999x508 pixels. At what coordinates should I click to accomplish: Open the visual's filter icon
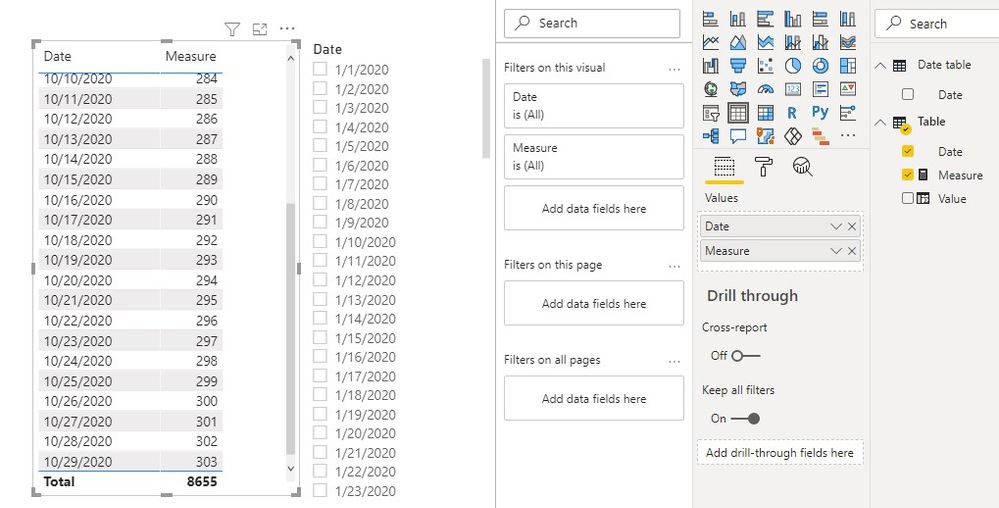(x=233, y=29)
